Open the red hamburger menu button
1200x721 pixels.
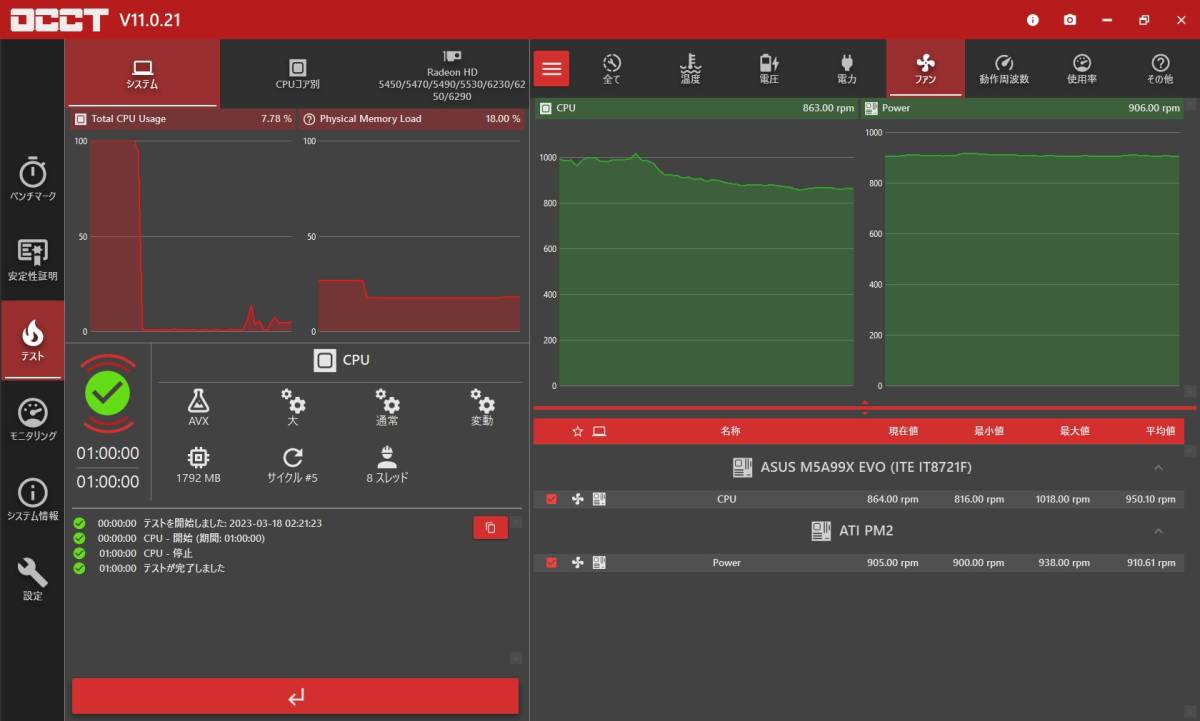[551, 68]
